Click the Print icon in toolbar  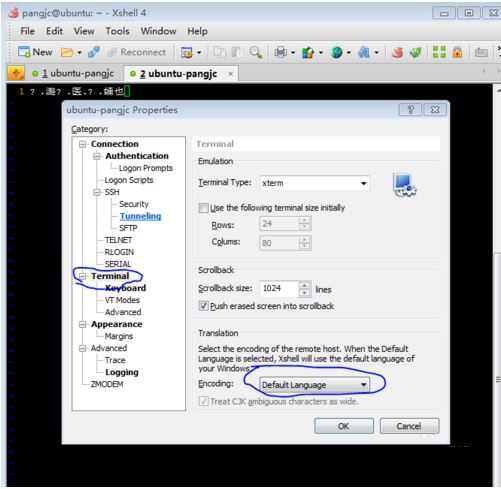pos(281,52)
